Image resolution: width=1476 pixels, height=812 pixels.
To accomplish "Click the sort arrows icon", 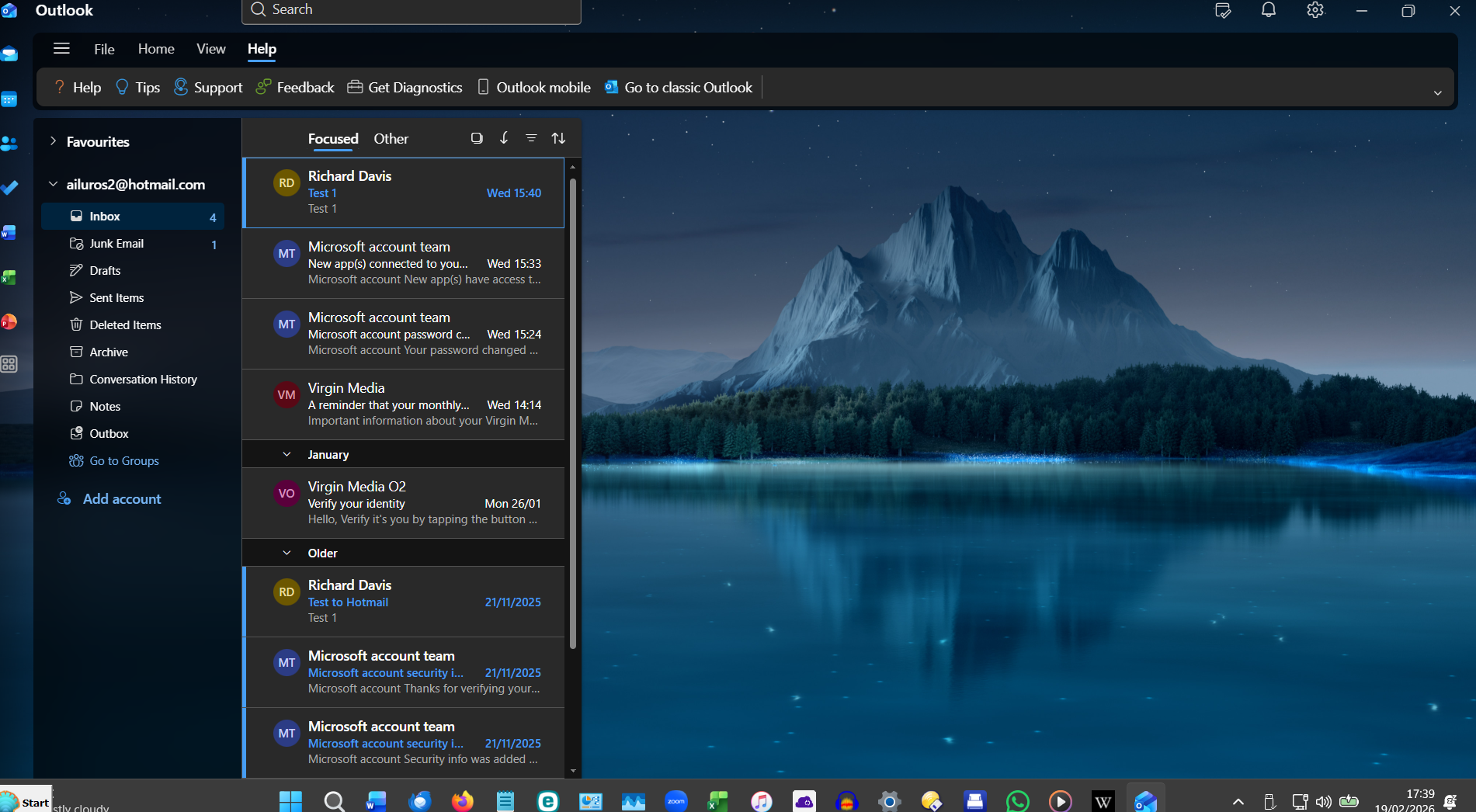I will (x=558, y=138).
